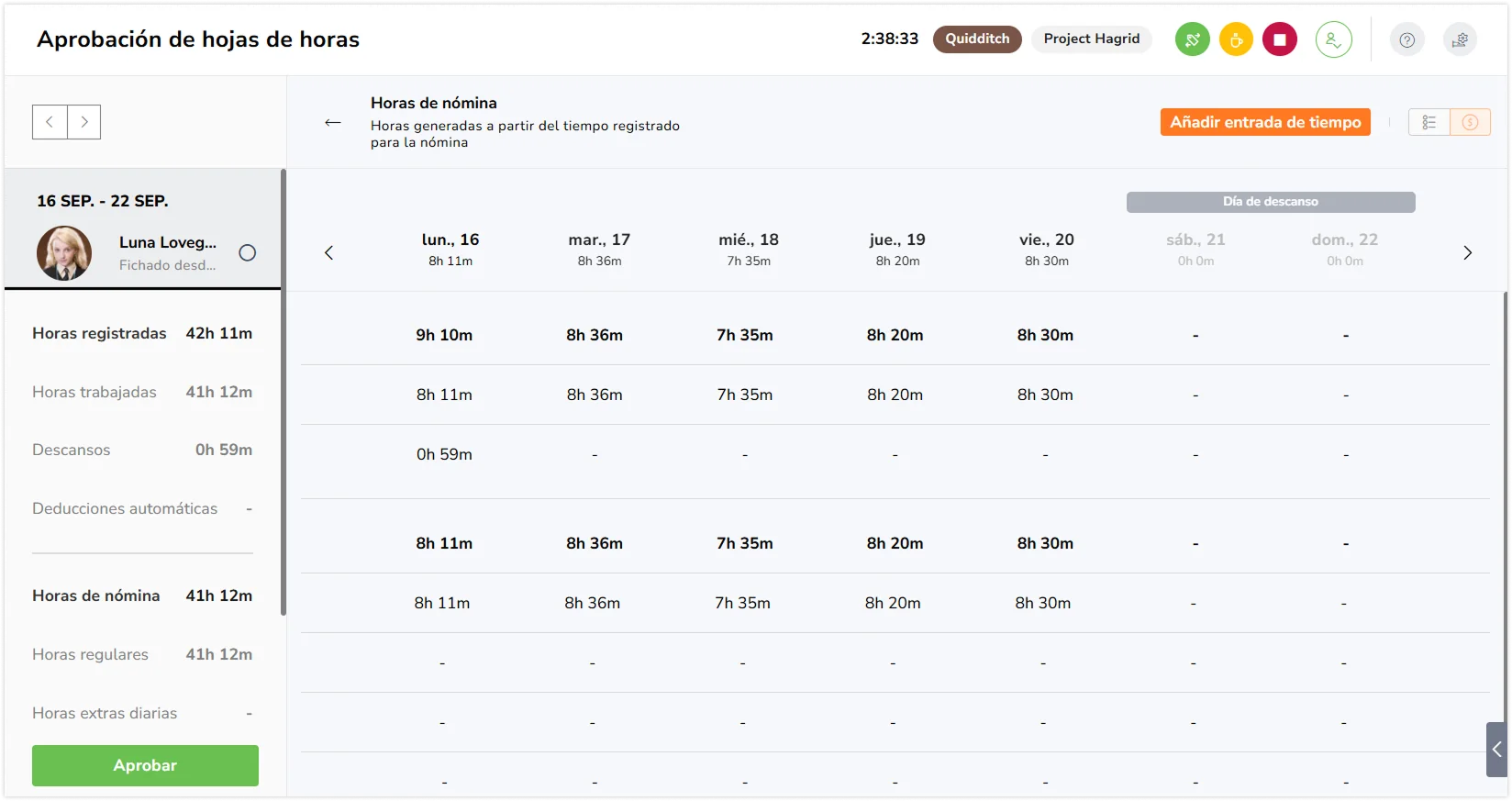Stop the timer with red stop button
The width and height of the screenshot is (1512, 801).
point(1280,39)
